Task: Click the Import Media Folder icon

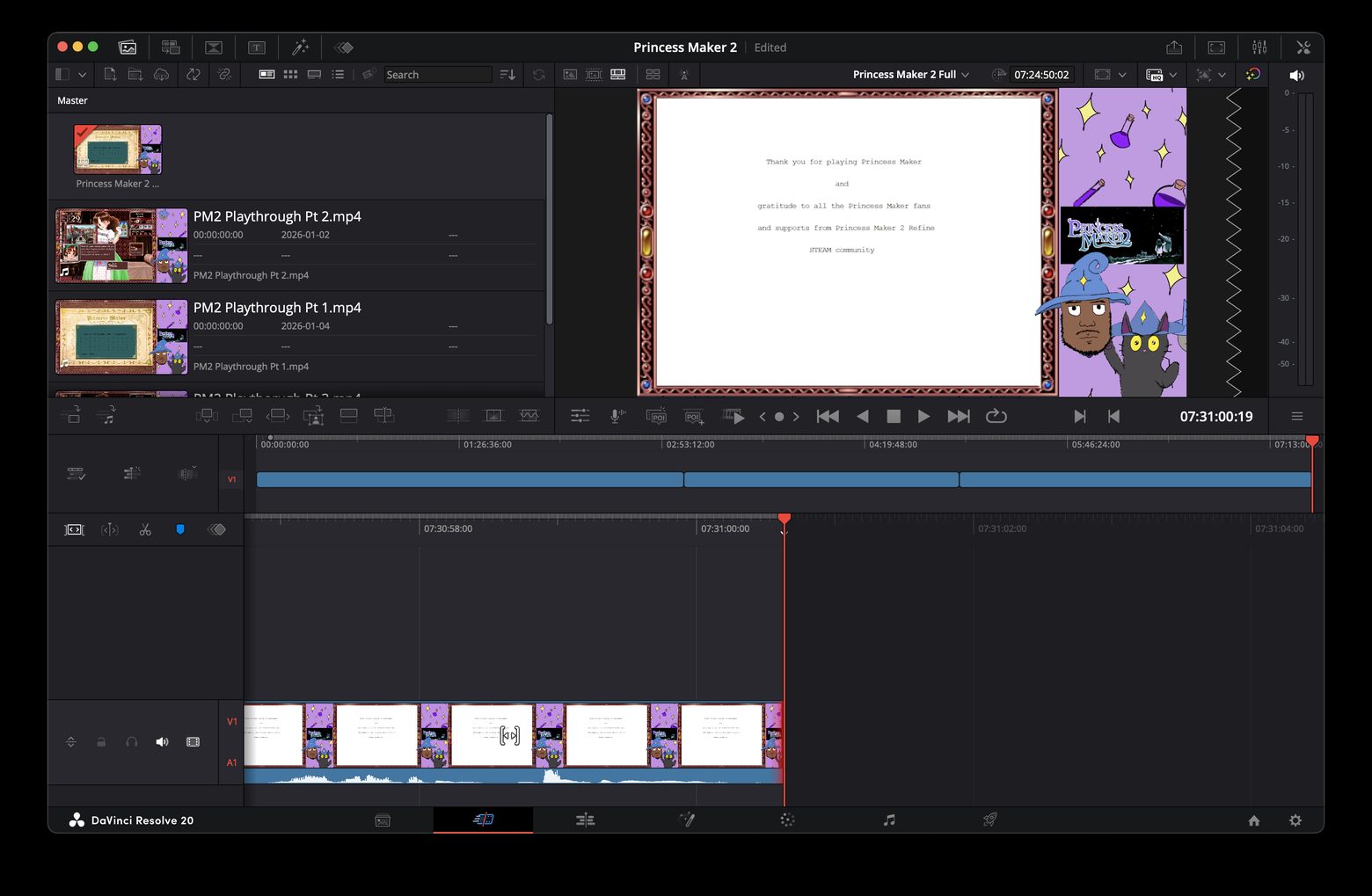Action: [135, 75]
